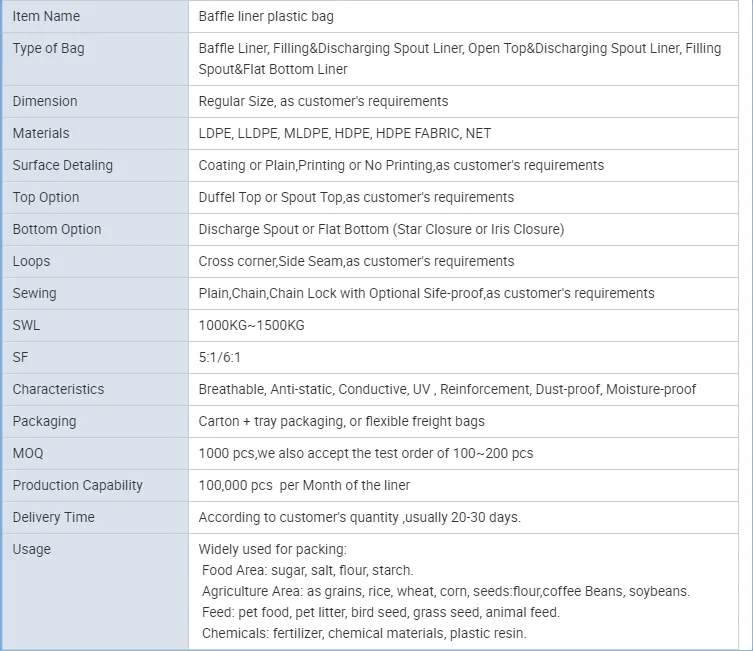Click the "Bottom Option" row label

tap(57, 229)
